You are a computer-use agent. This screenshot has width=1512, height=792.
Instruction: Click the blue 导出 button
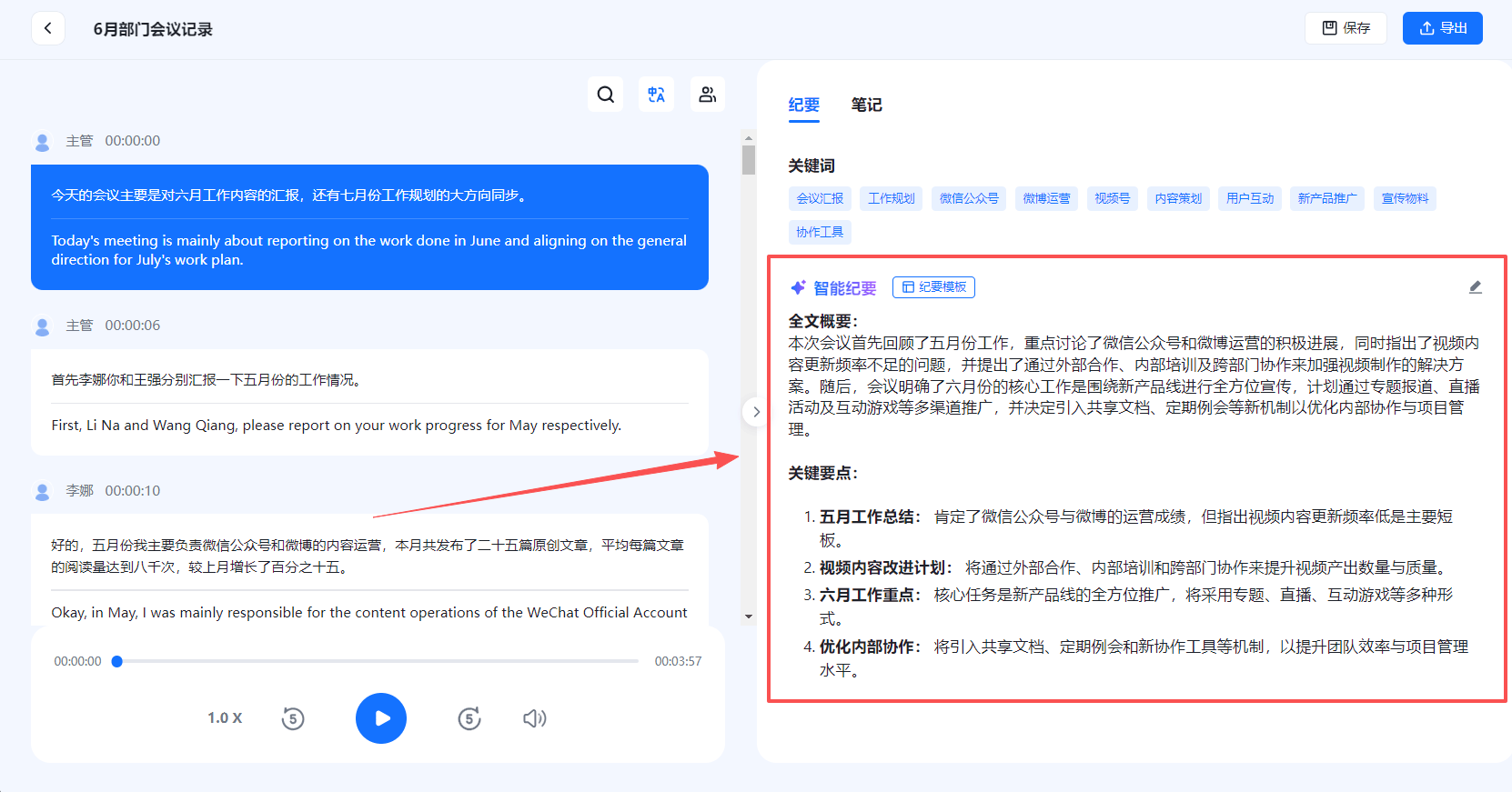[x=1442, y=28]
